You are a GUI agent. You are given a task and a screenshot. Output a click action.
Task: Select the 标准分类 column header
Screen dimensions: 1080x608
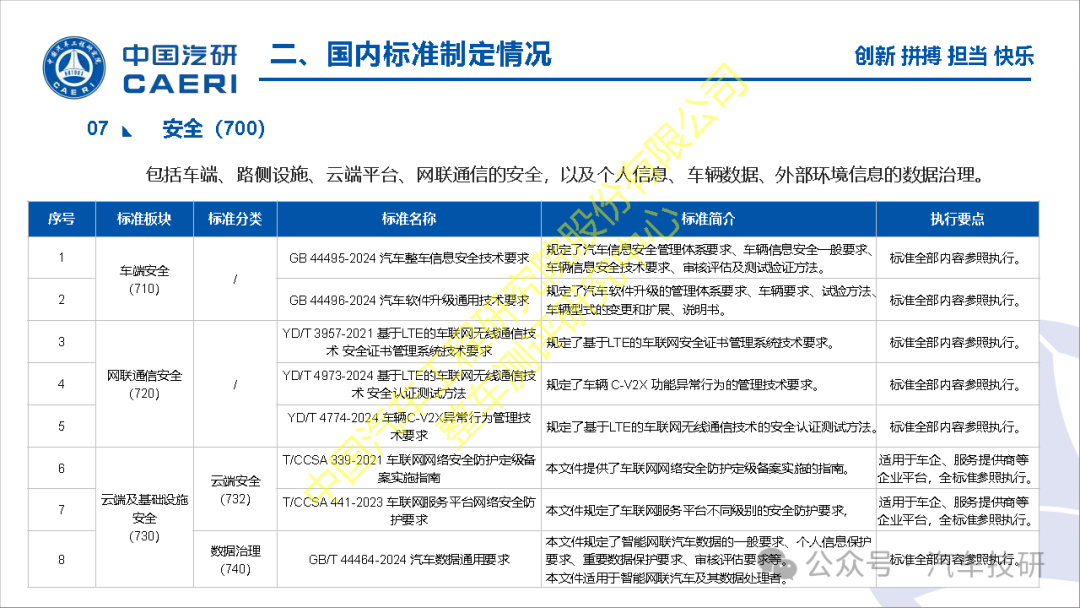click(235, 219)
